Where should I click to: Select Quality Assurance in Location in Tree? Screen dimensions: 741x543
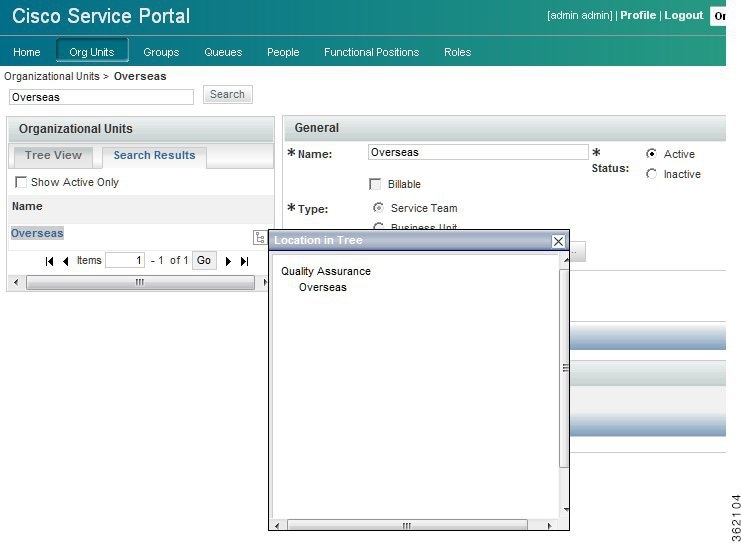(326, 271)
